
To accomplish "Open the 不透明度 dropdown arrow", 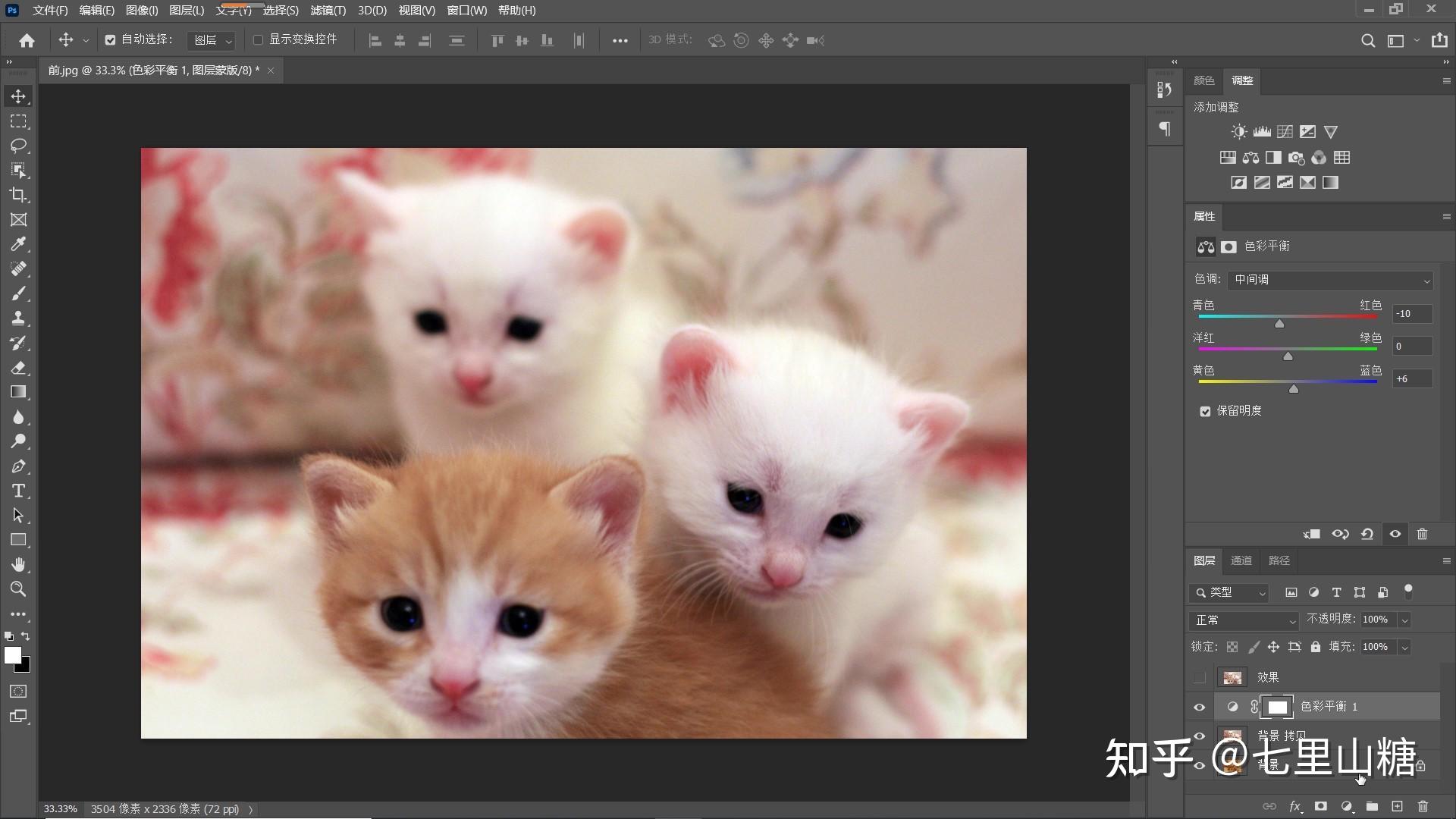I will pos(1404,620).
